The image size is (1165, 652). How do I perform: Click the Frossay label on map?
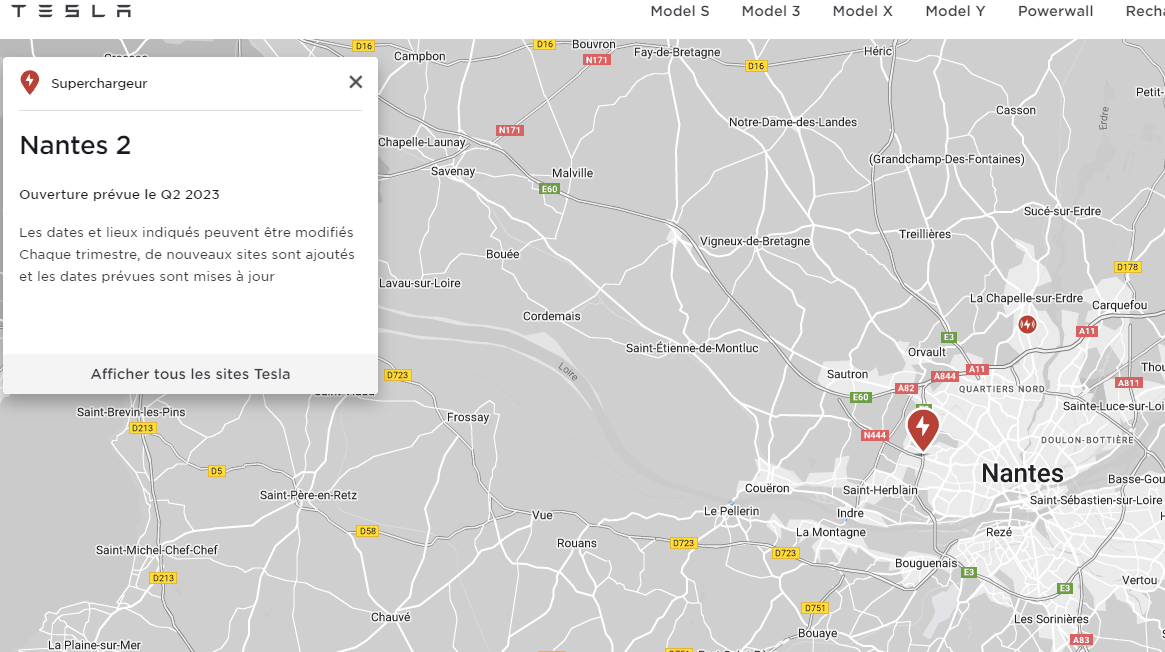pyautogui.click(x=468, y=417)
